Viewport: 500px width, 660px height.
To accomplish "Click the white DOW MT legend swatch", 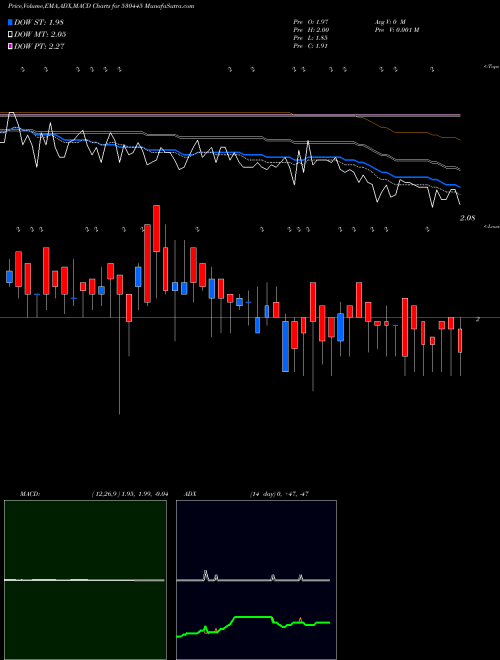I will (11, 34).
